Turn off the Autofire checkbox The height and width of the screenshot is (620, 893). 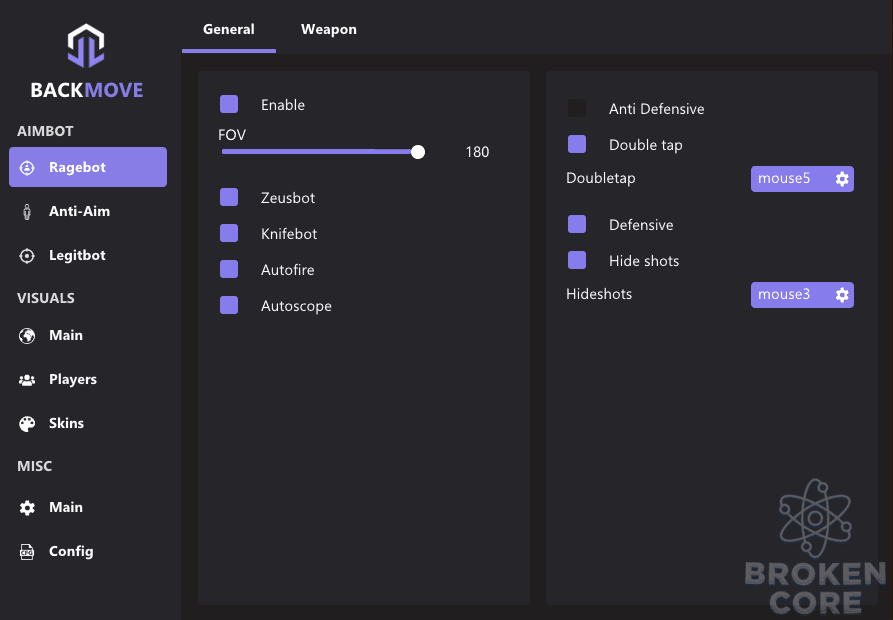point(229,269)
